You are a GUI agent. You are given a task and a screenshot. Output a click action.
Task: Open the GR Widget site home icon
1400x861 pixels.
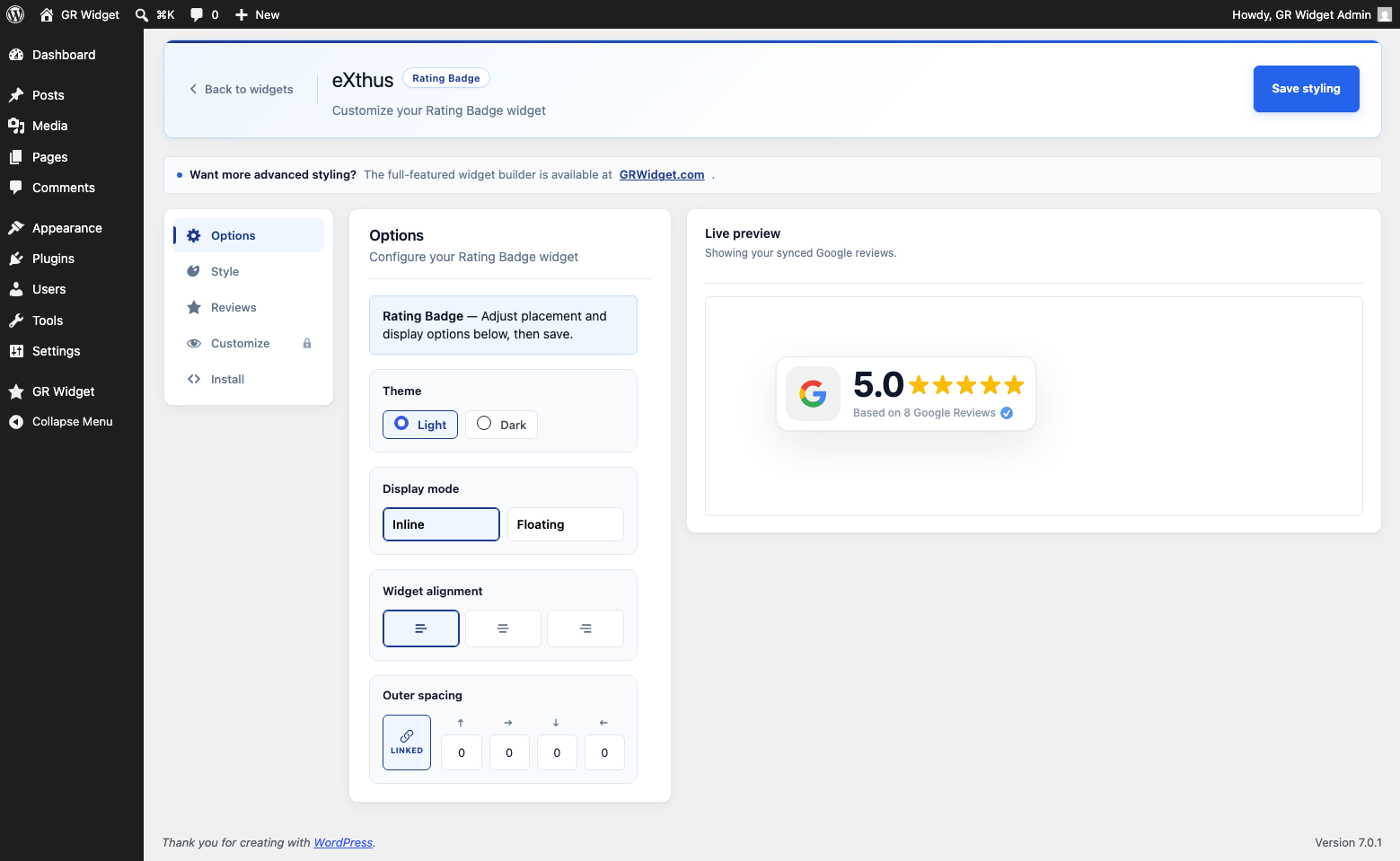[x=47, y=14]
